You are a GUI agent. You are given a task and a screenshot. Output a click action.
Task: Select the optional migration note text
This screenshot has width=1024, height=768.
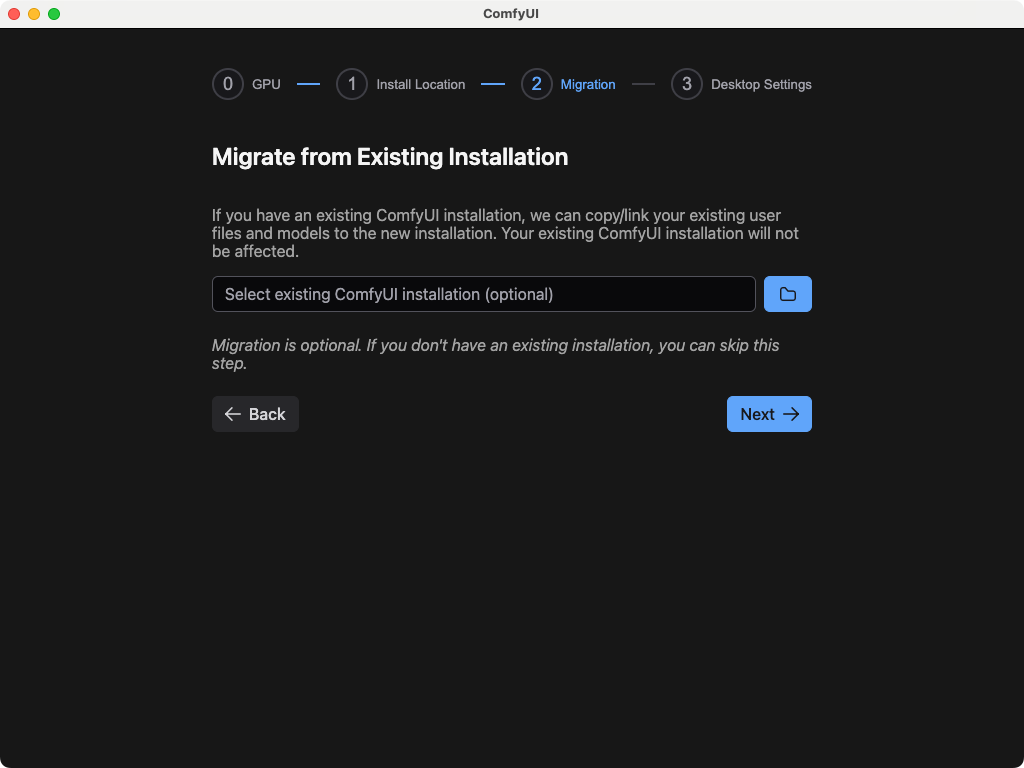[x=493, y=354]
